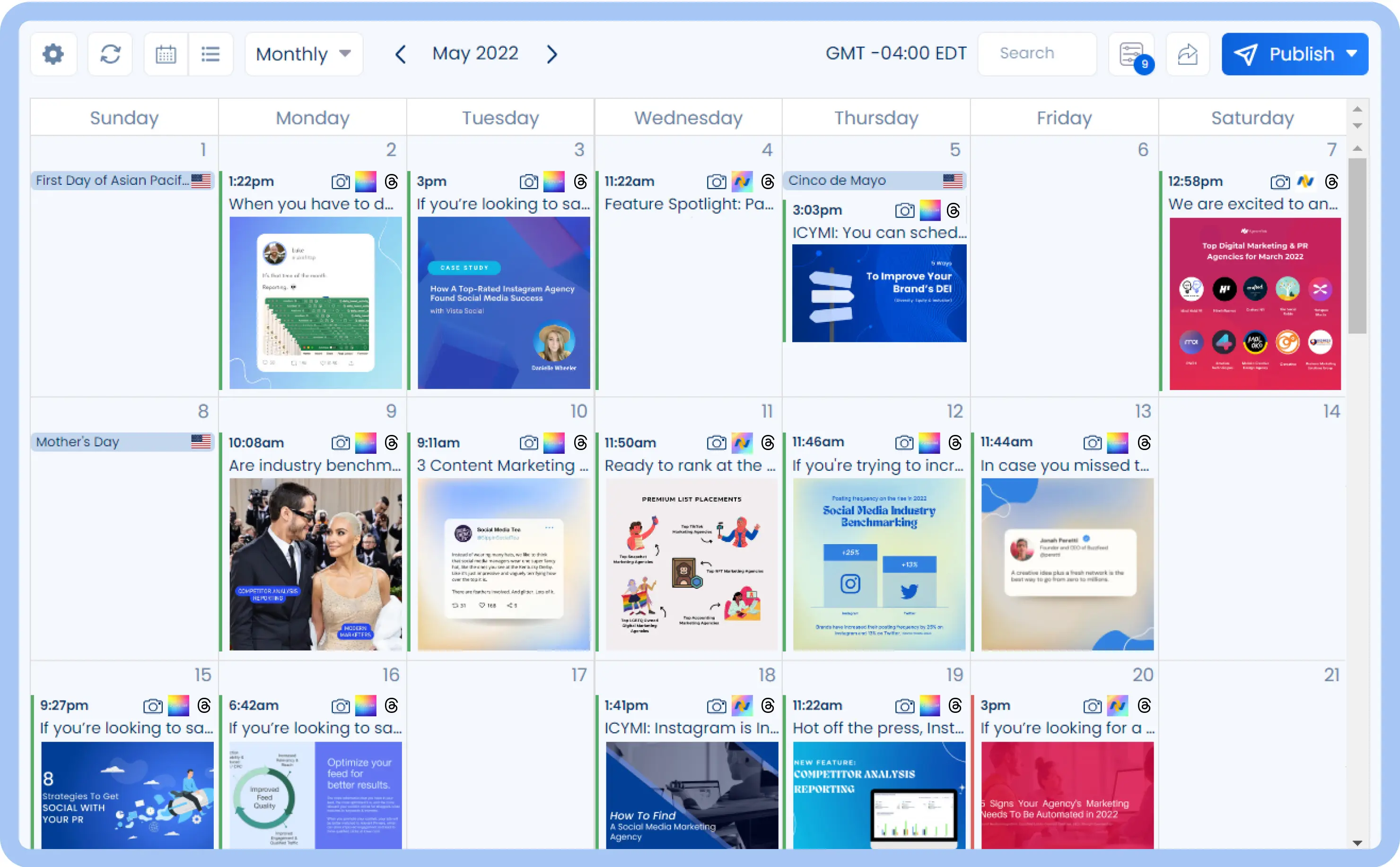
Task: Go to the next month
Action: (552, 54)
